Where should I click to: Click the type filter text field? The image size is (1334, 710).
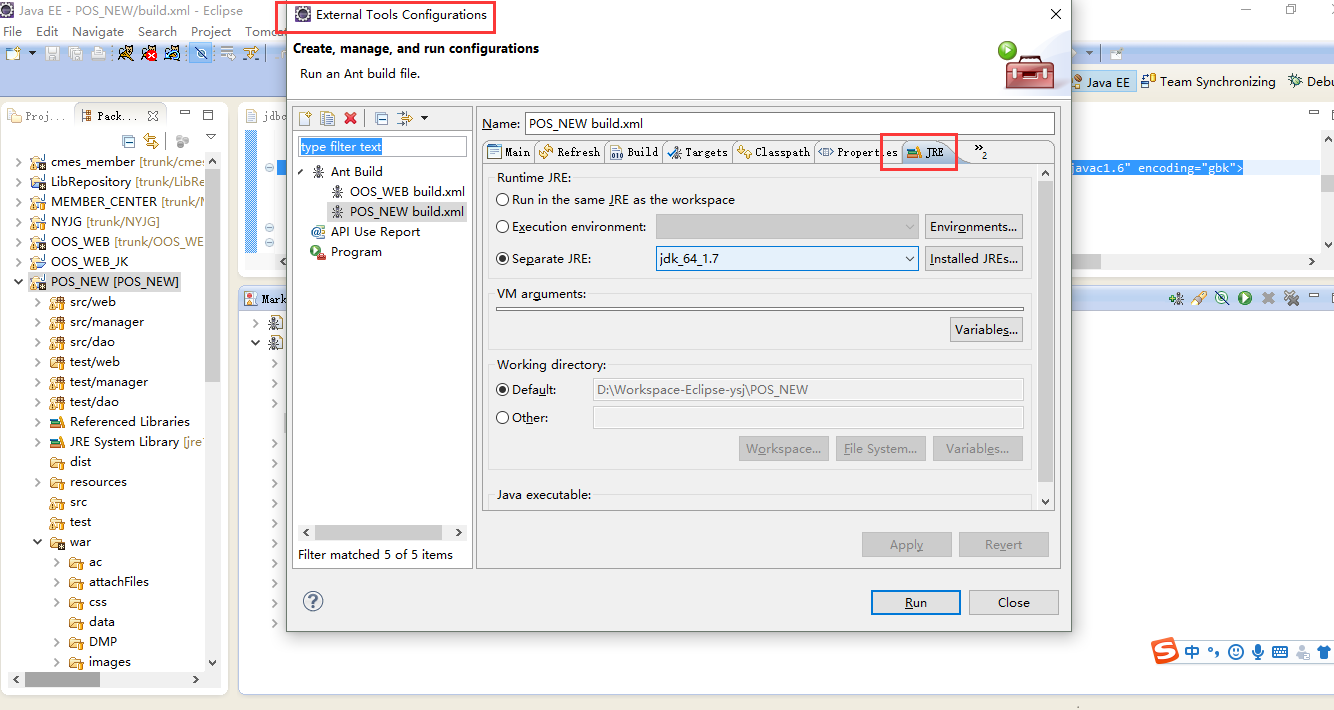[x=382, y=146]
